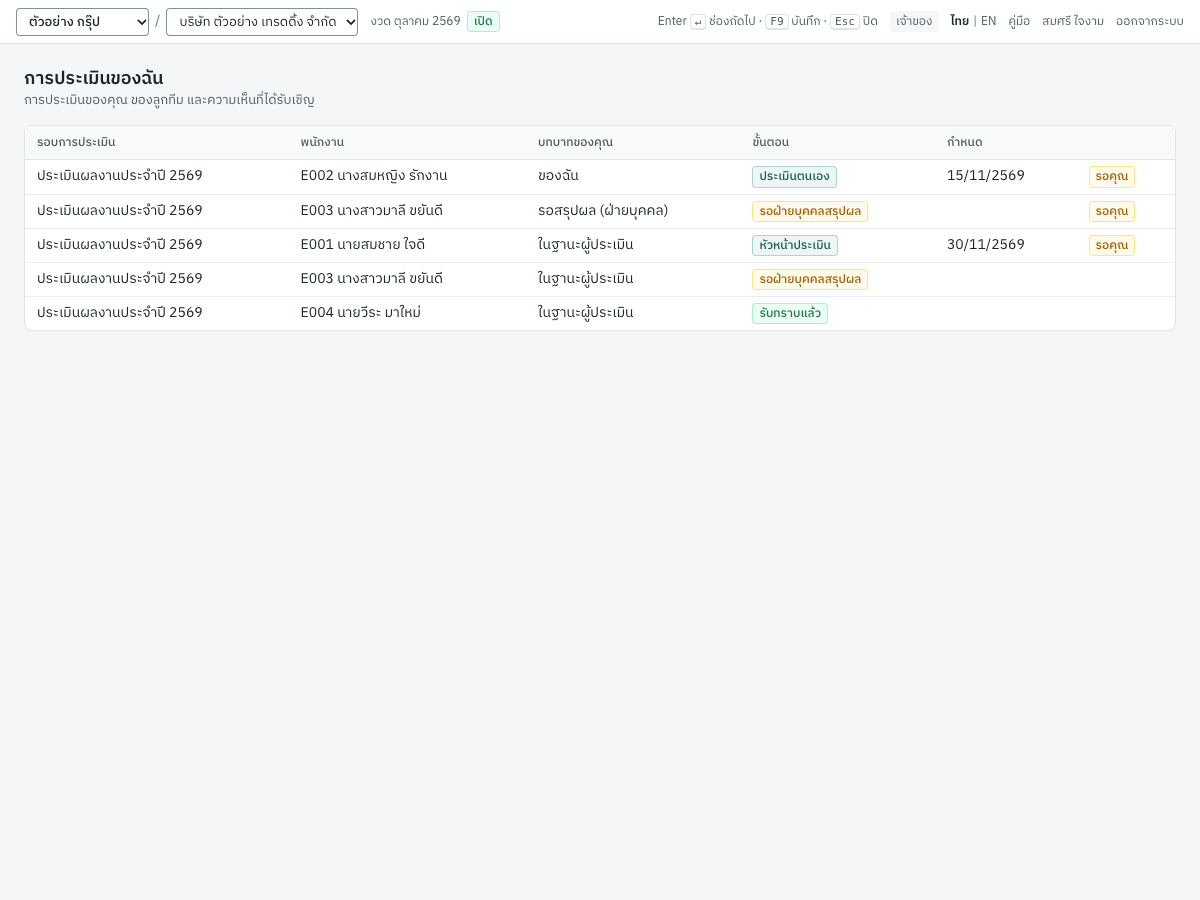This screenshot has width=1200, height=900.
Task: Open the "ตัวอย่าง กรุ๊ป" group dropdown
Action: (x=82, y=22)
